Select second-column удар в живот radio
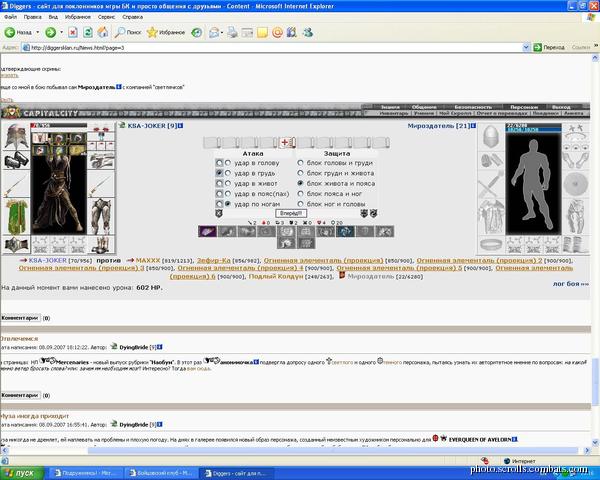 click(x=228, y=183)
